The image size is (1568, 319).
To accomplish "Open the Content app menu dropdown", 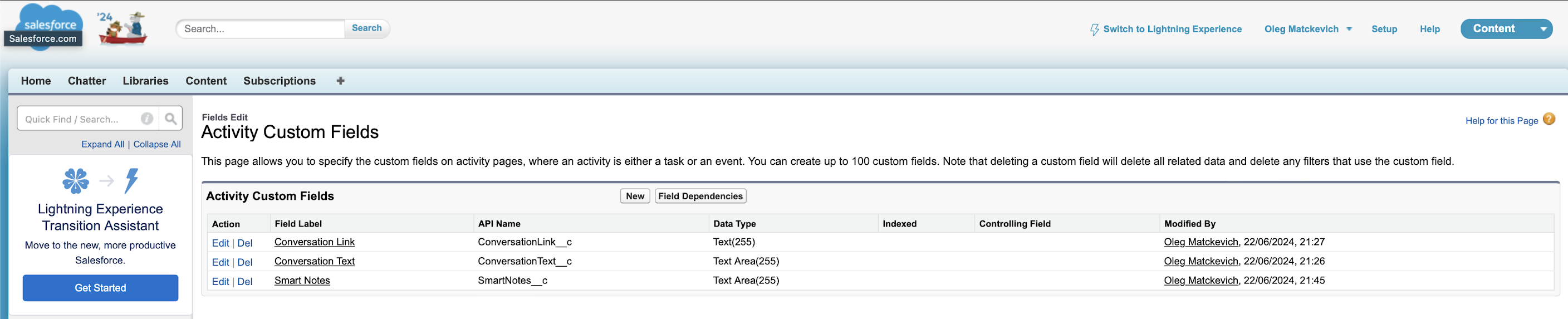I will (1542, 29).
